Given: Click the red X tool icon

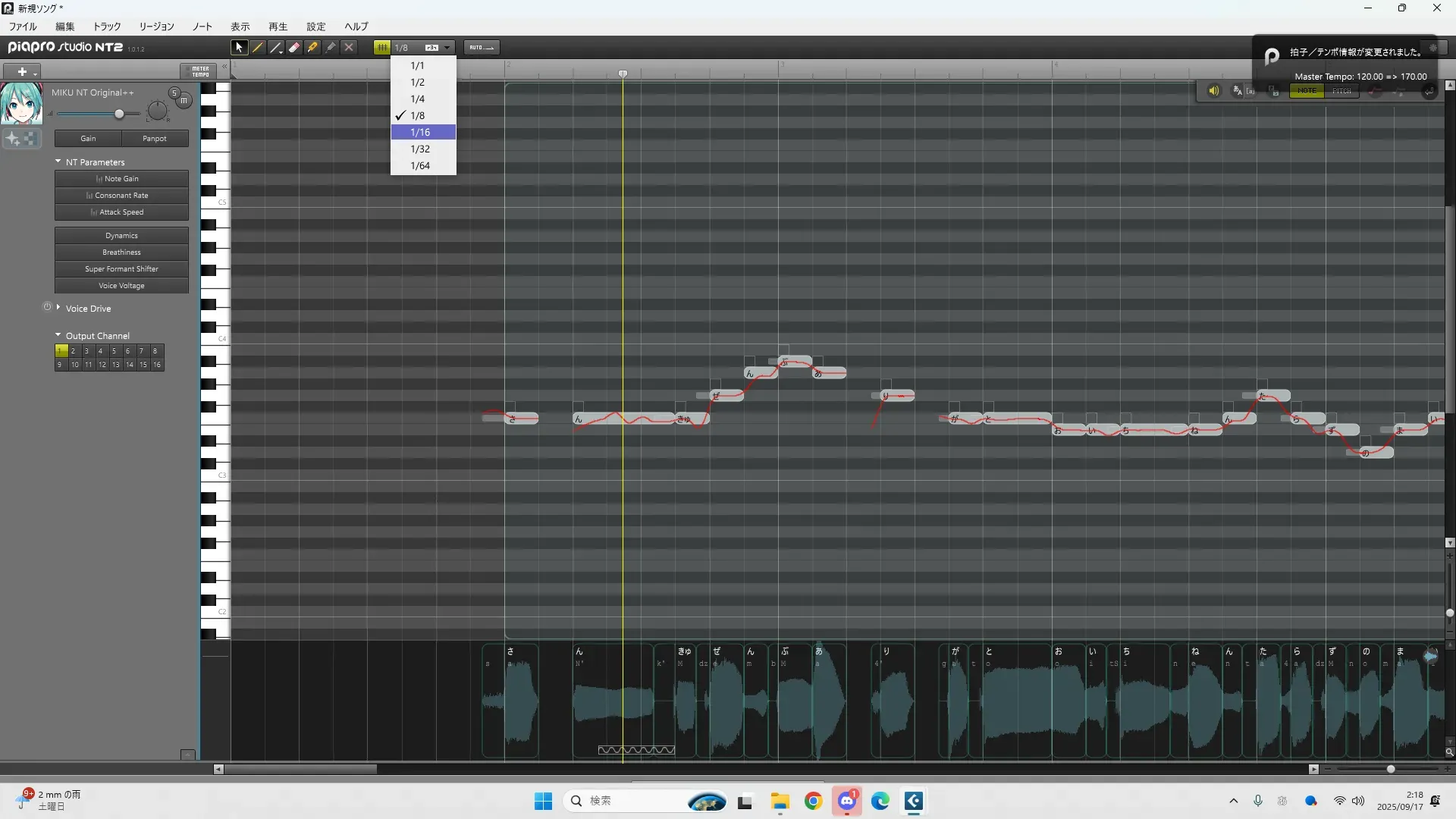Looking at the screenshot, I should click(349, 47).
